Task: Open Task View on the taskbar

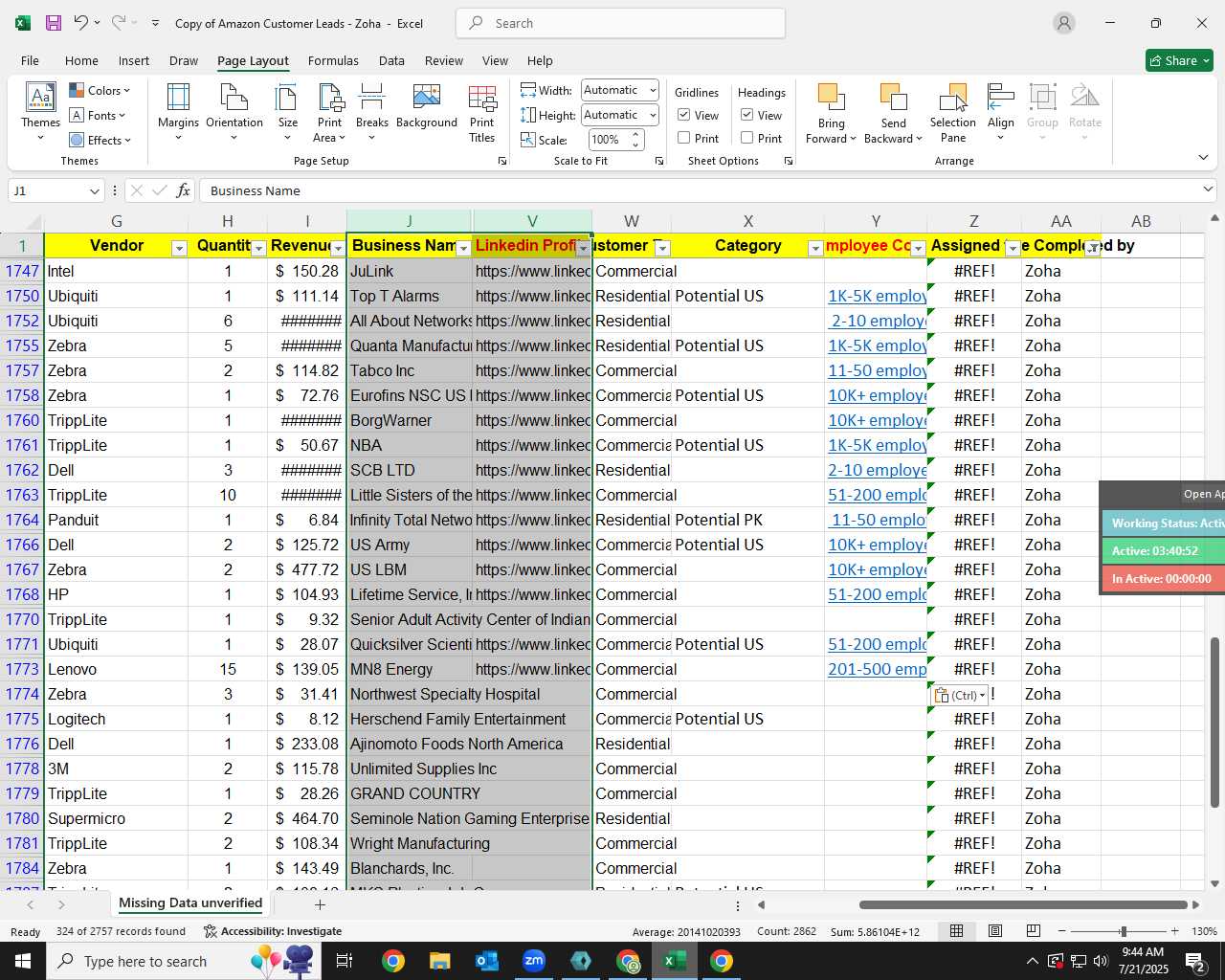Action: 345,961
